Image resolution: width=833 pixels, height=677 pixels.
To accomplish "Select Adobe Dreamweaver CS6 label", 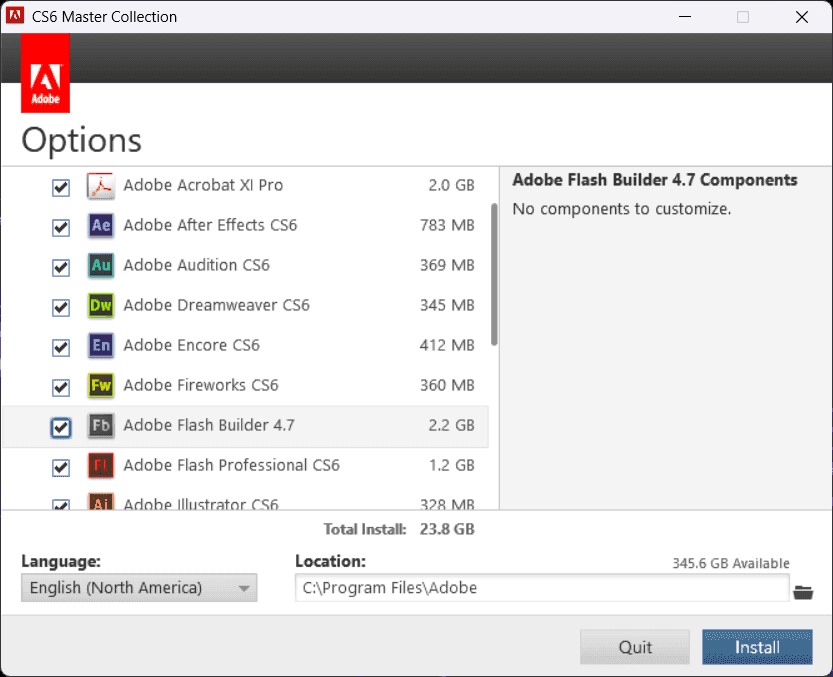I will pyautogui.click(x=217, y=305).
